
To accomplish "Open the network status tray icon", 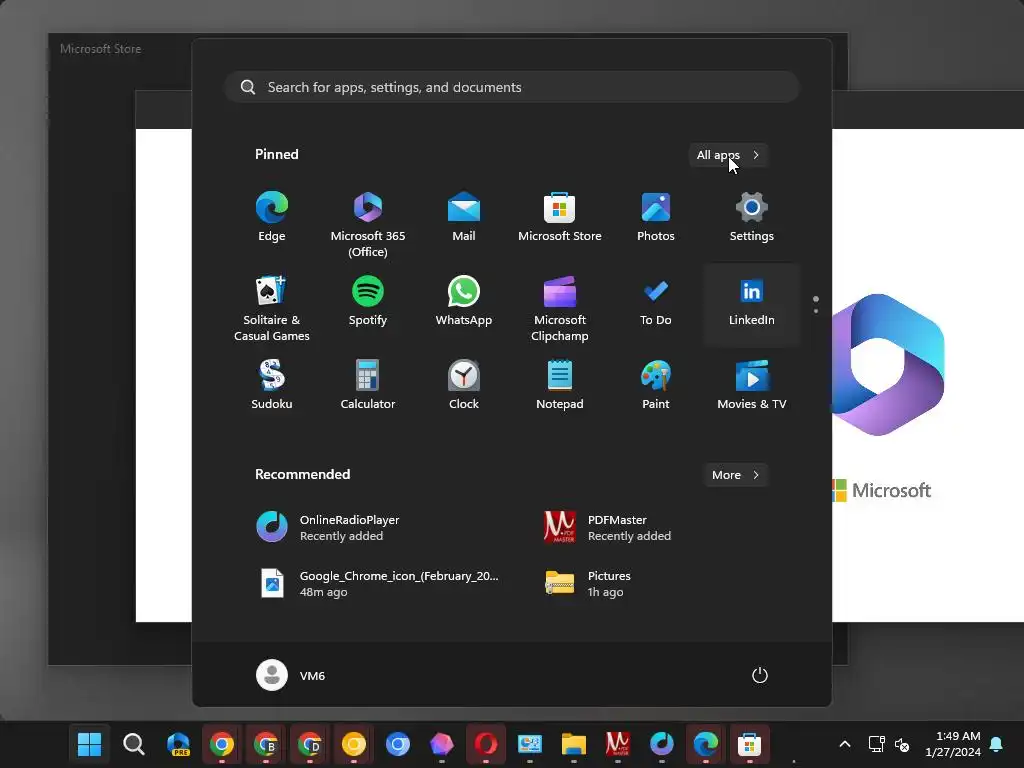I will 876,744.
